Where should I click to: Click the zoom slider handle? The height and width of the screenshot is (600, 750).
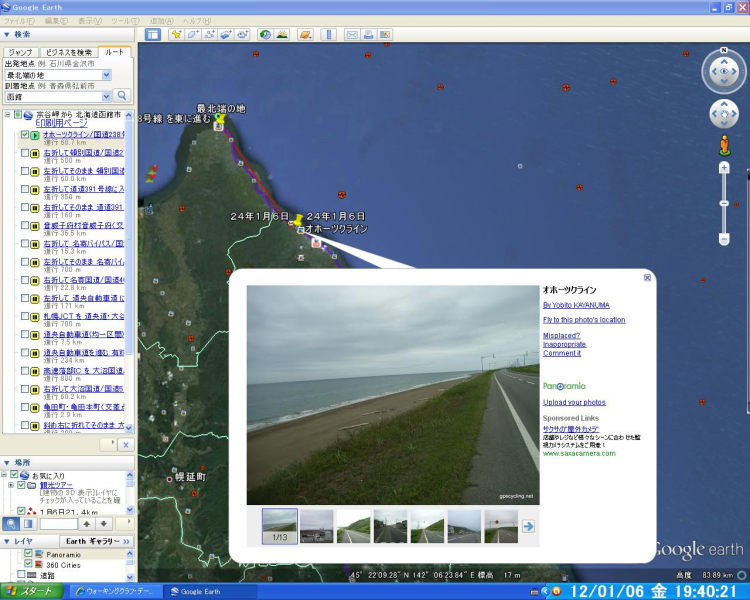tap(724, 203)
